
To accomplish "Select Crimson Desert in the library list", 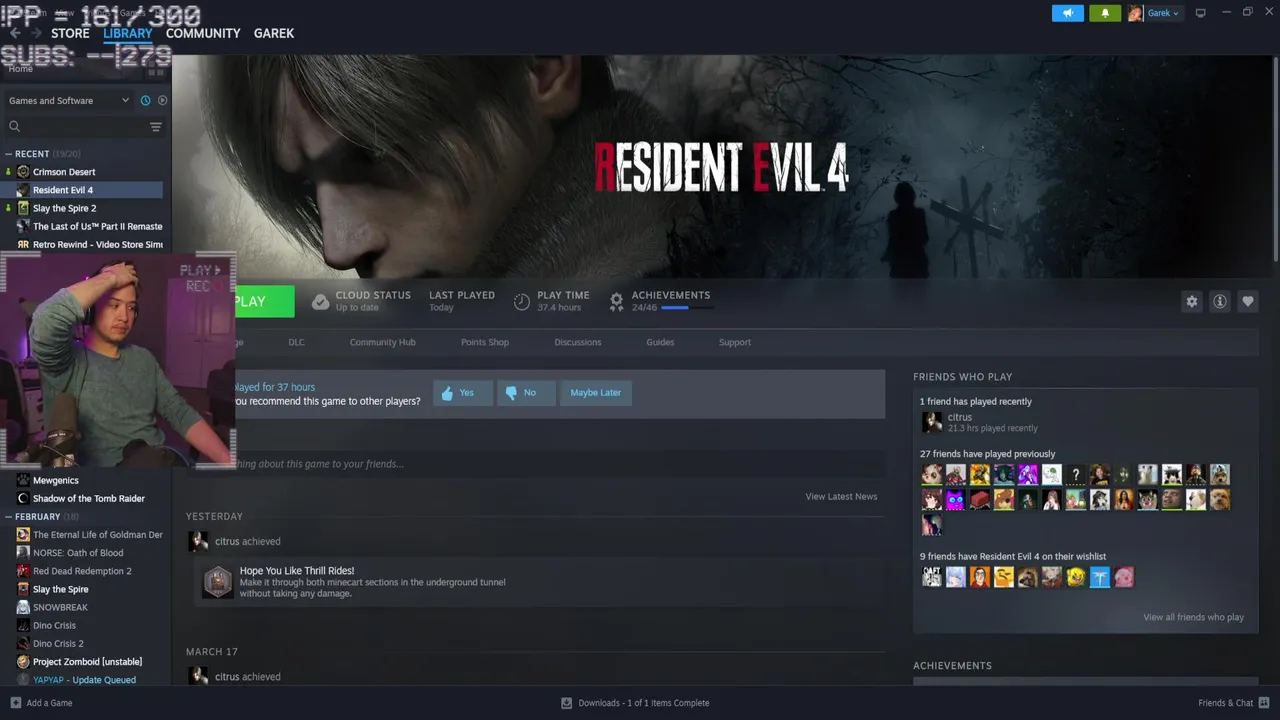I will pyautogui.click(x=64, y=172).
